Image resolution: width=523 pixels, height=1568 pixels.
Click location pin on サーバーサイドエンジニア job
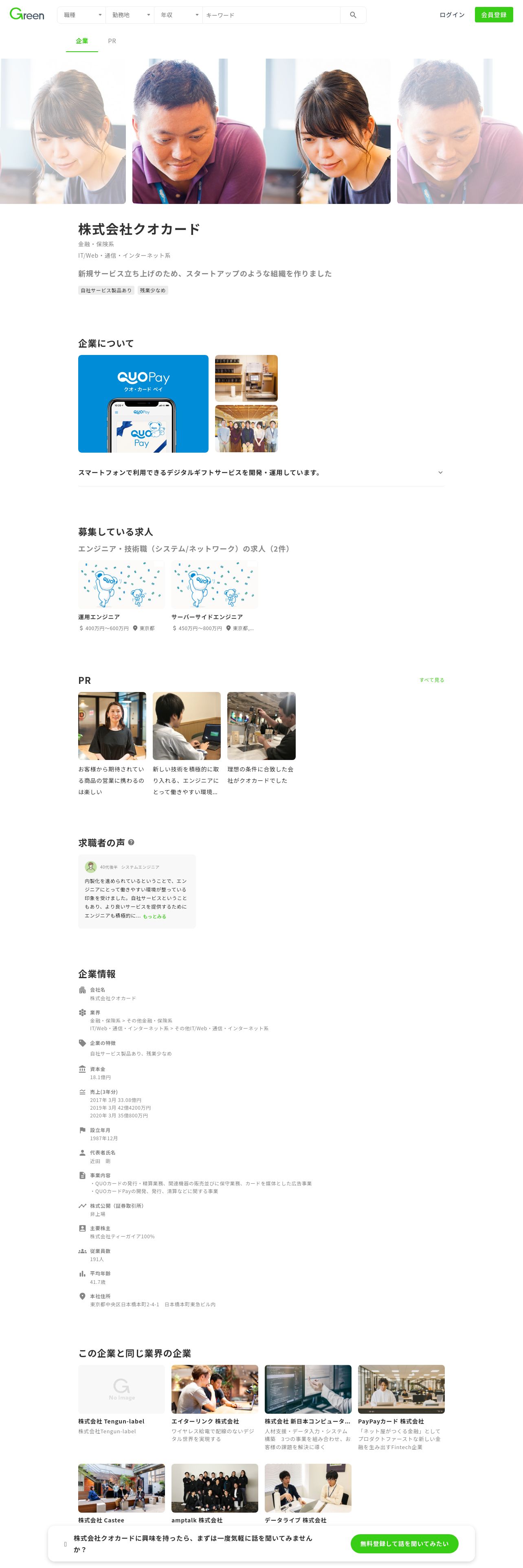229,628
